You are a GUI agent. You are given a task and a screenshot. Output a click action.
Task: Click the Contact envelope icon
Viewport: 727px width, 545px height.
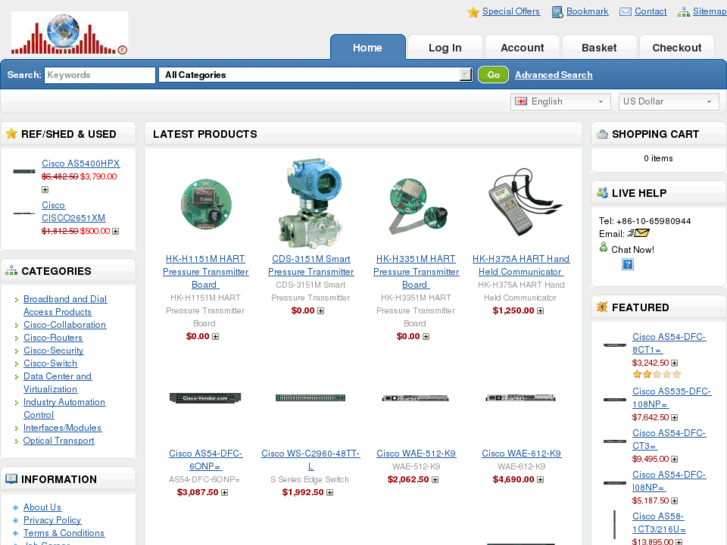point(625,12)
